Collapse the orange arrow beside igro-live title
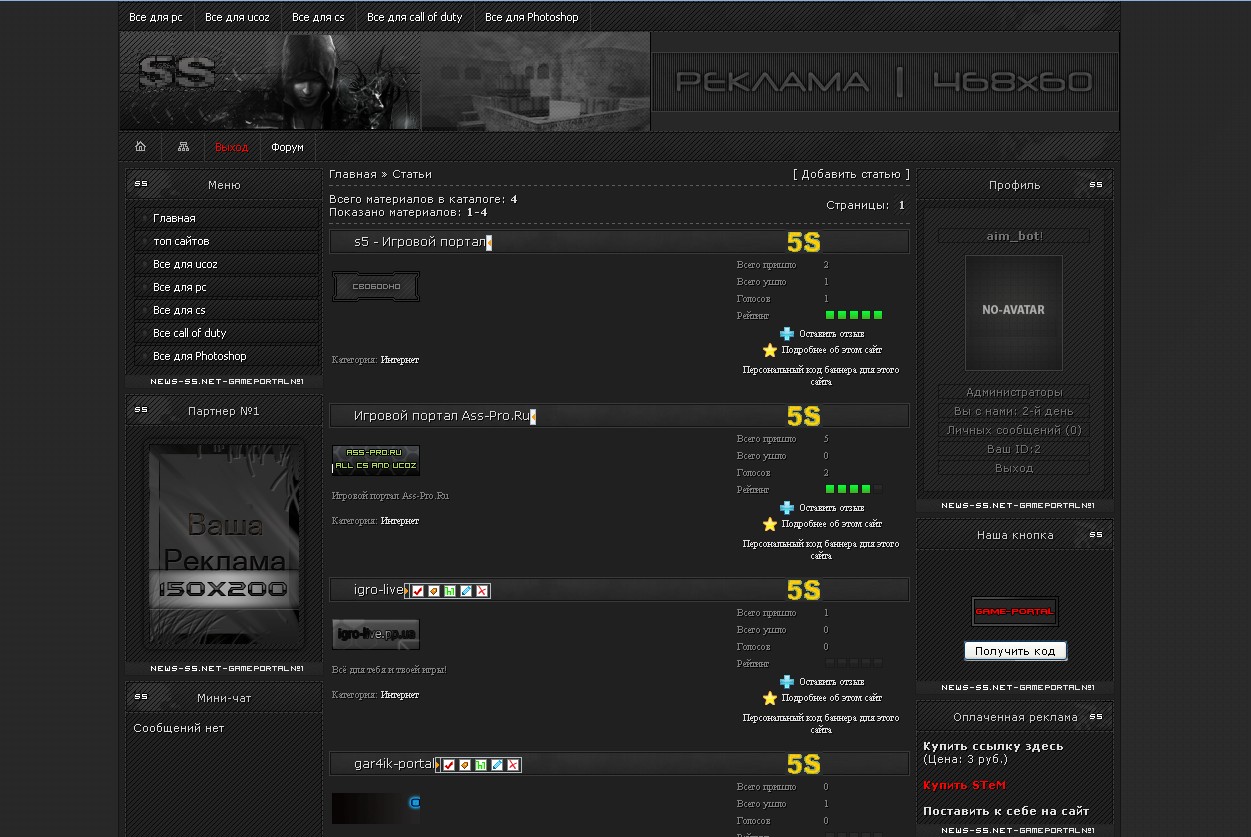This screenshot has height=837, width=1251. [x=407, y=591]
